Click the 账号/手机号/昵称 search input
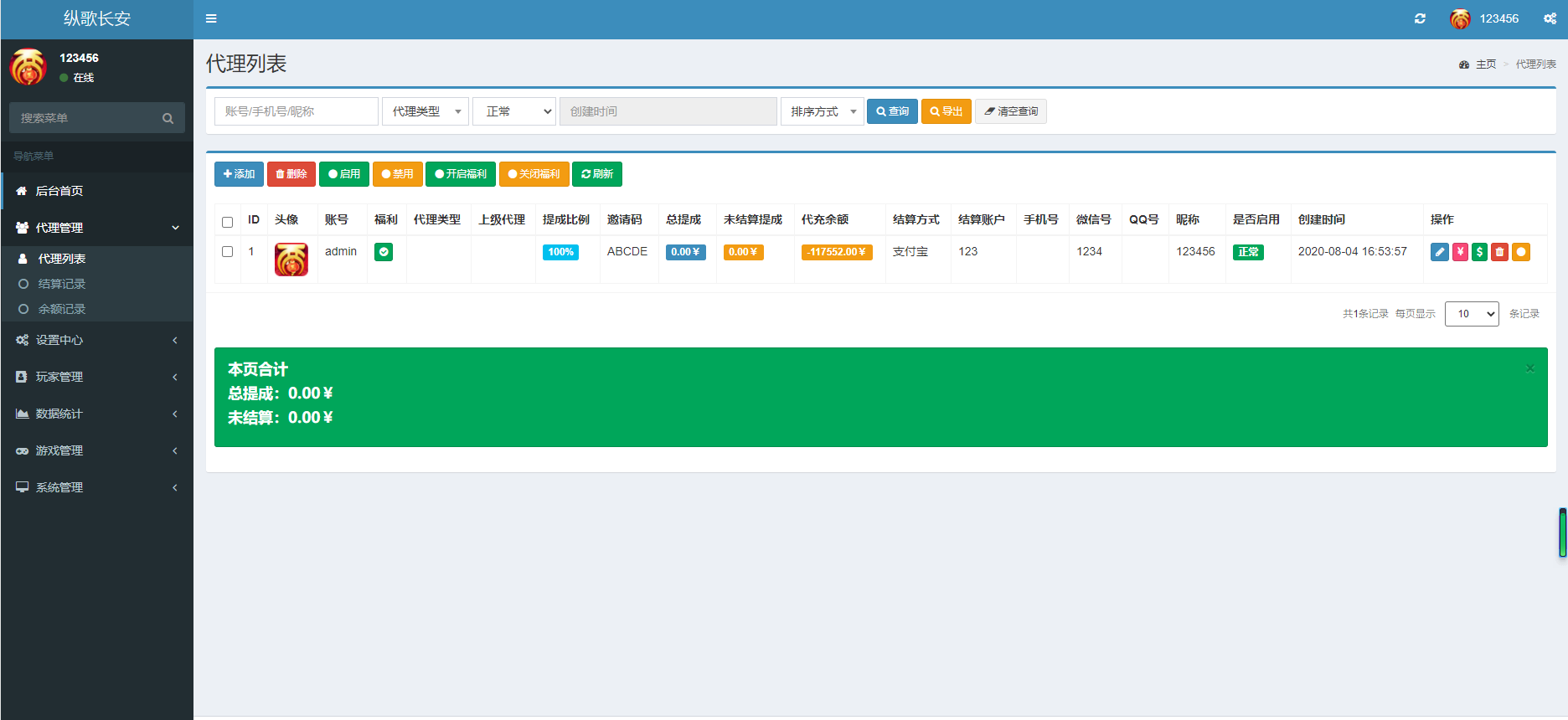This screenshot has width=1568, height=720. (x=297, y=111)
